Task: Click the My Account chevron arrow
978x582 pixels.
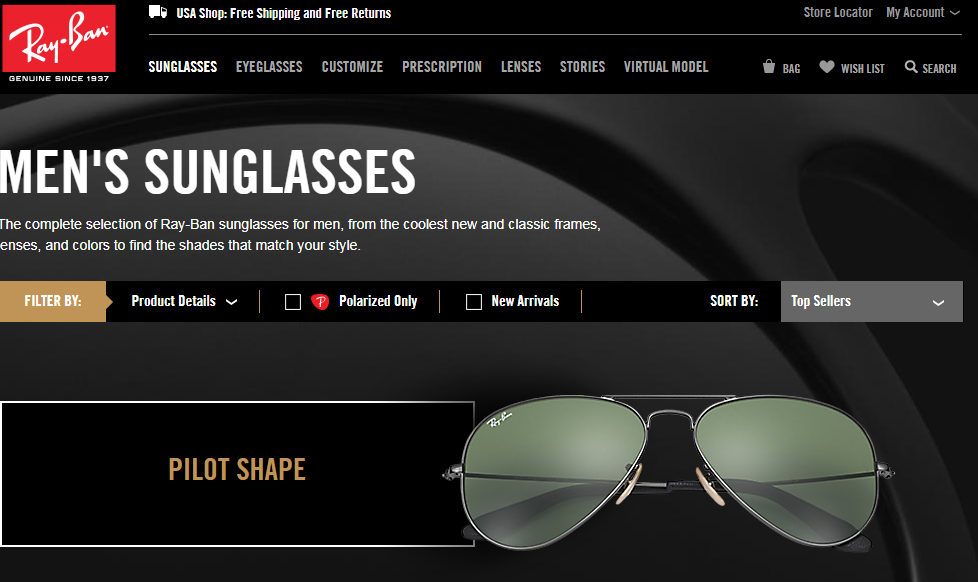Action: click(x=955, y=12)
